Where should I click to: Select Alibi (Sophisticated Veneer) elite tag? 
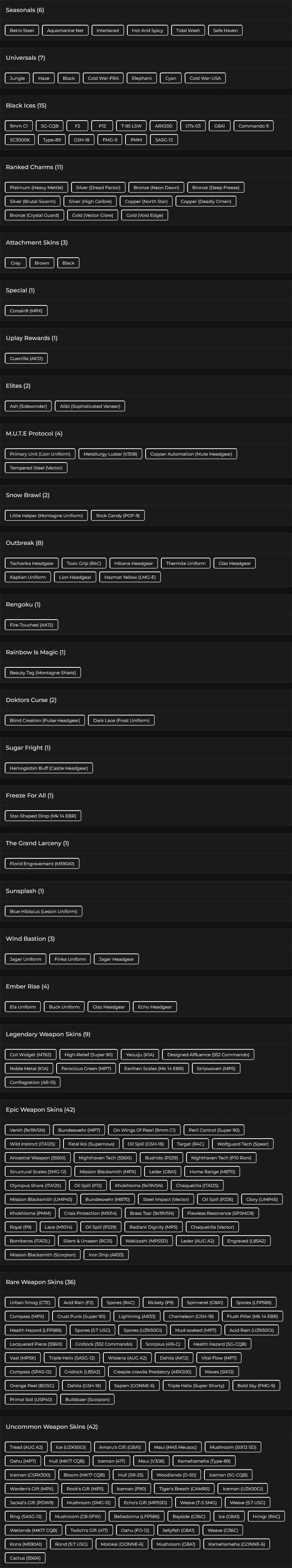pyautogui.click(x=90, y=406)
